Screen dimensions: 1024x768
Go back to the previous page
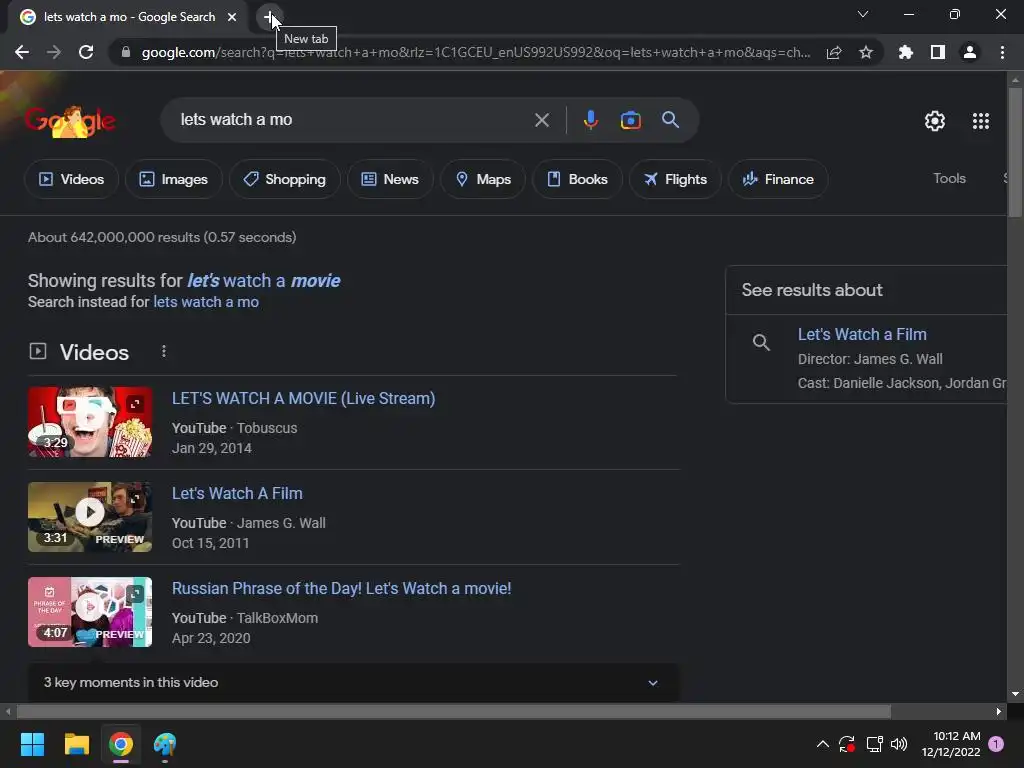pyautogui.click(x=22, y=52)
